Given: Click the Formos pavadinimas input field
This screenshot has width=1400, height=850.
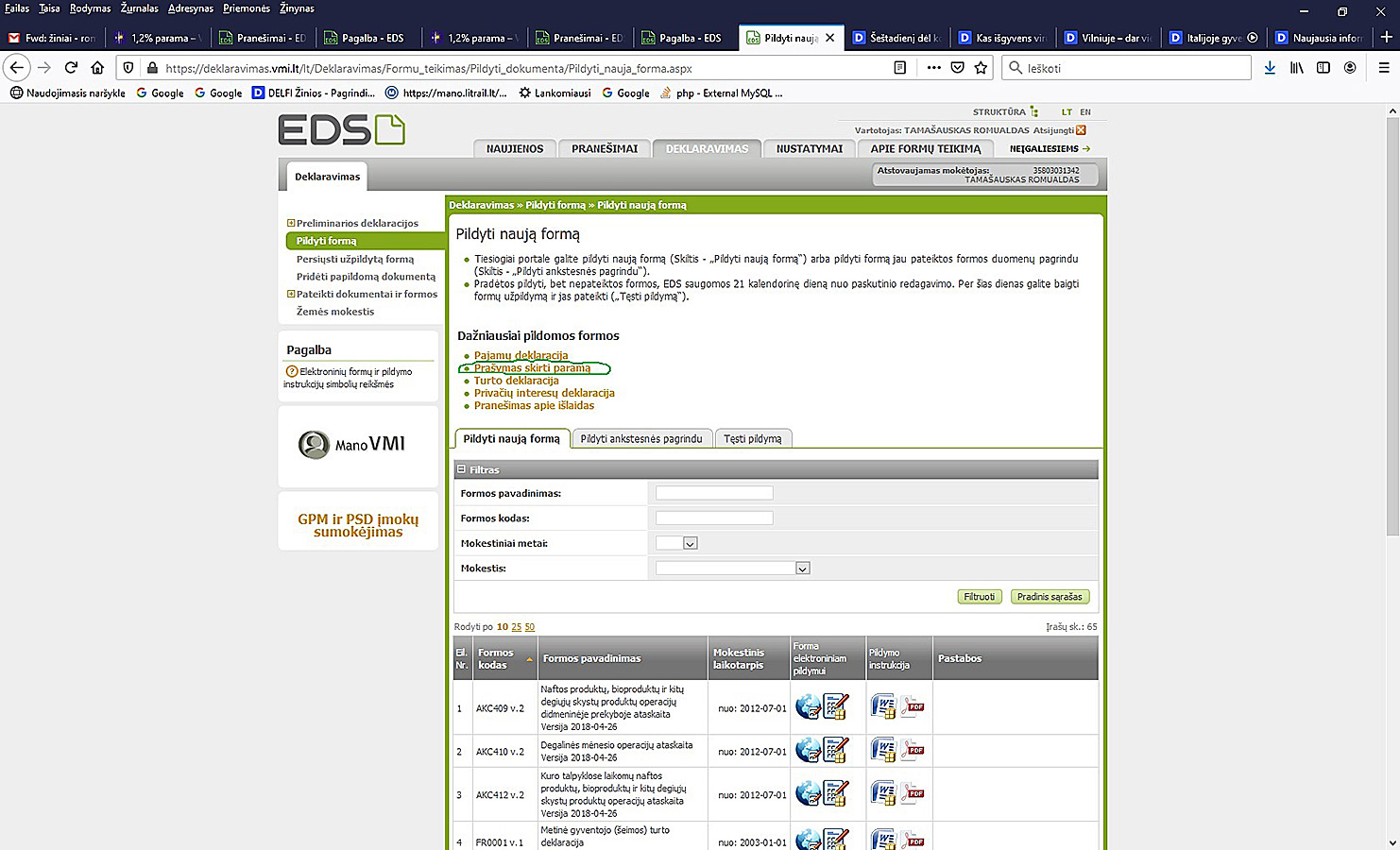Looking at the screenshot, I should (x=714, y=493).
